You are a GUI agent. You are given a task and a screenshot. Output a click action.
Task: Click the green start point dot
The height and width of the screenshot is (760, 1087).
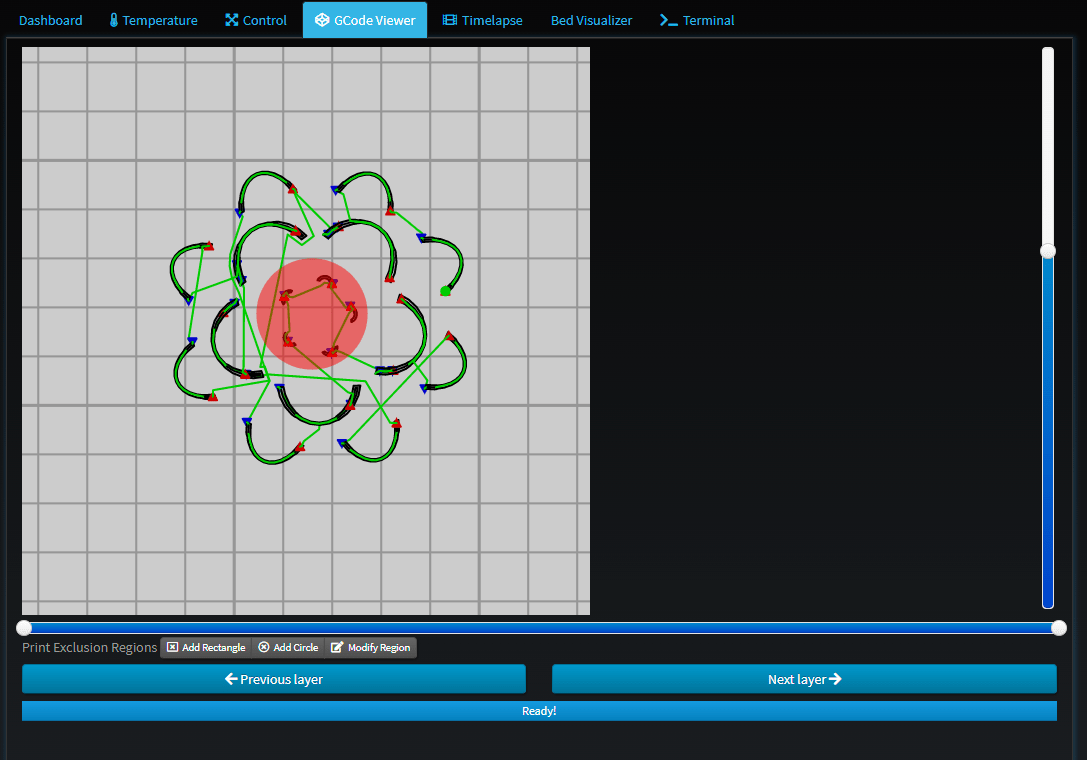point(445,291)
